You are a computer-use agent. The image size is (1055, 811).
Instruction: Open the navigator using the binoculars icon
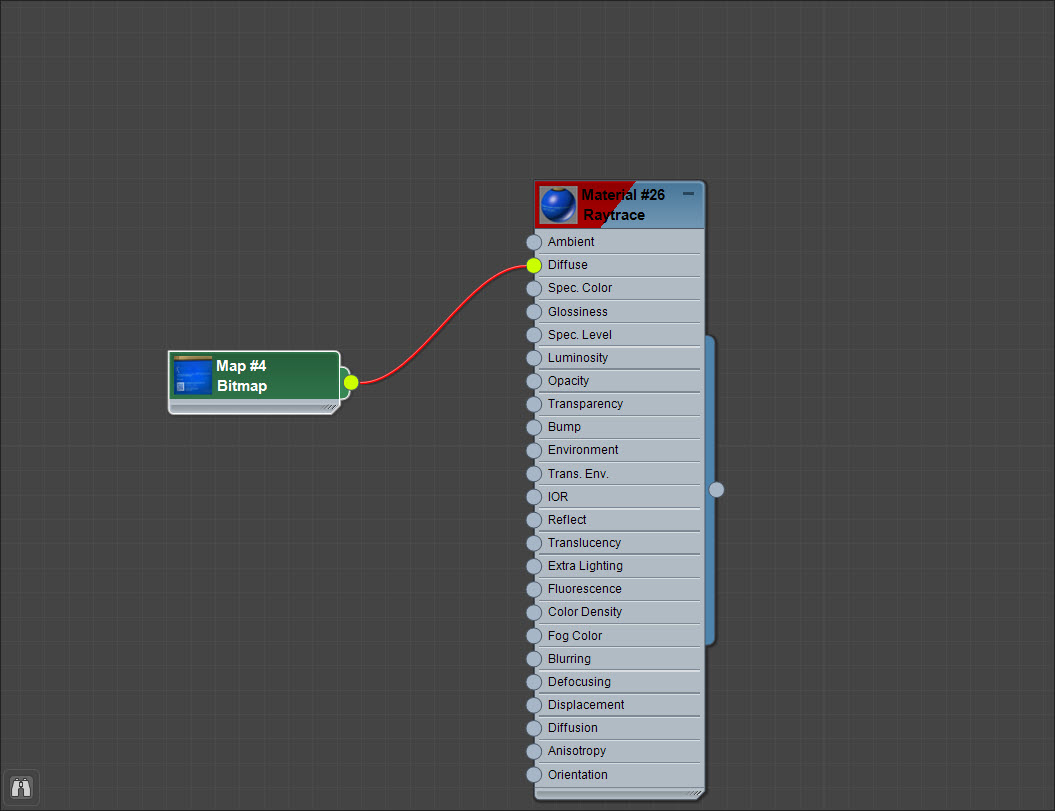pos(21,788)
